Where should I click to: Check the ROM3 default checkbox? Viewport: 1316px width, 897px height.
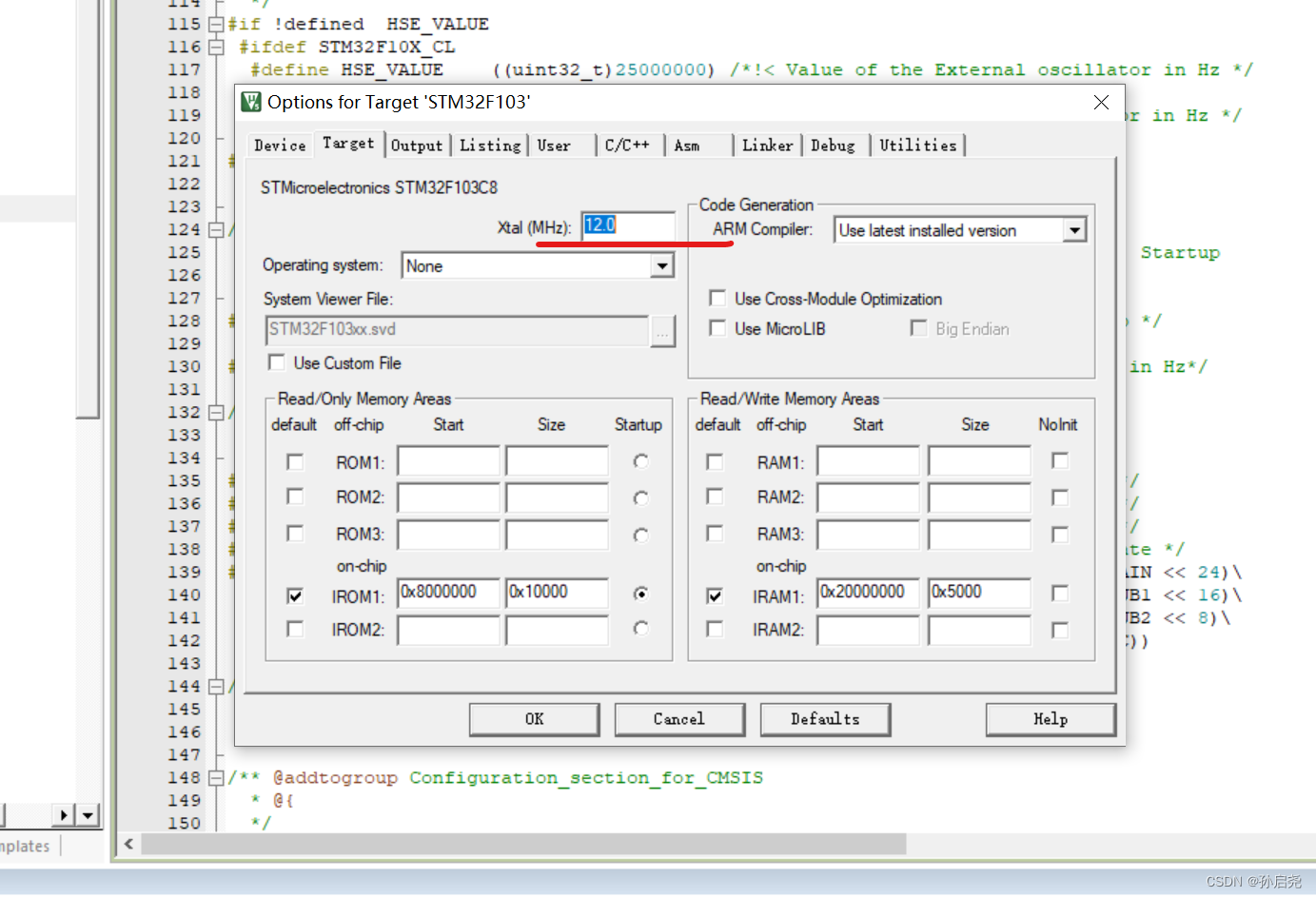pos(295,534)
